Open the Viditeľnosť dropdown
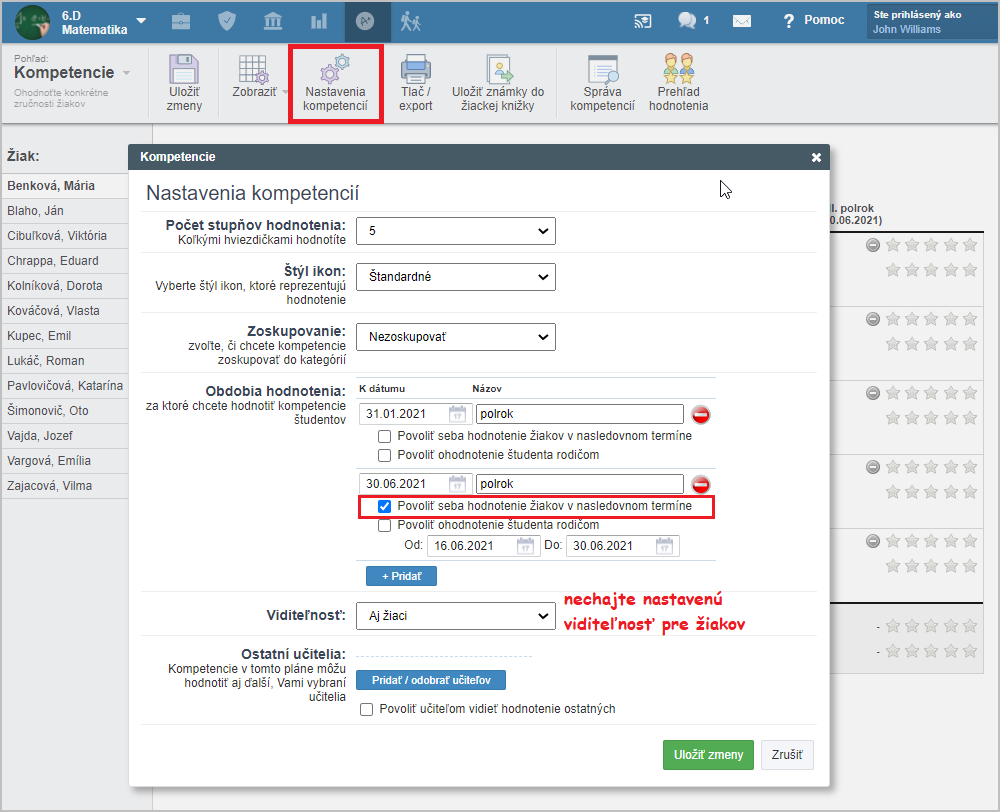Viewport: 1000px width, 812px height. (x=455, y=616)
